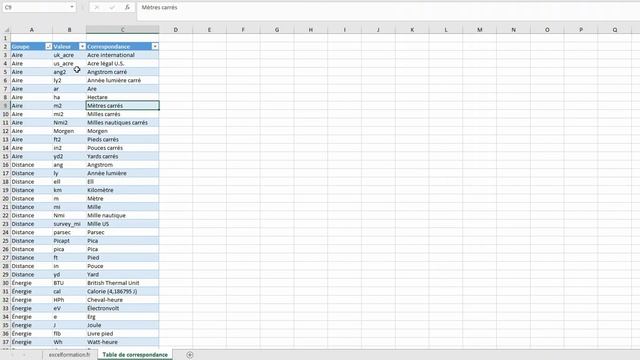Viewport: 640px width, 360px height.
Task: Open the Correspondance column filter dropdown
Action: (x=155, y=47)
